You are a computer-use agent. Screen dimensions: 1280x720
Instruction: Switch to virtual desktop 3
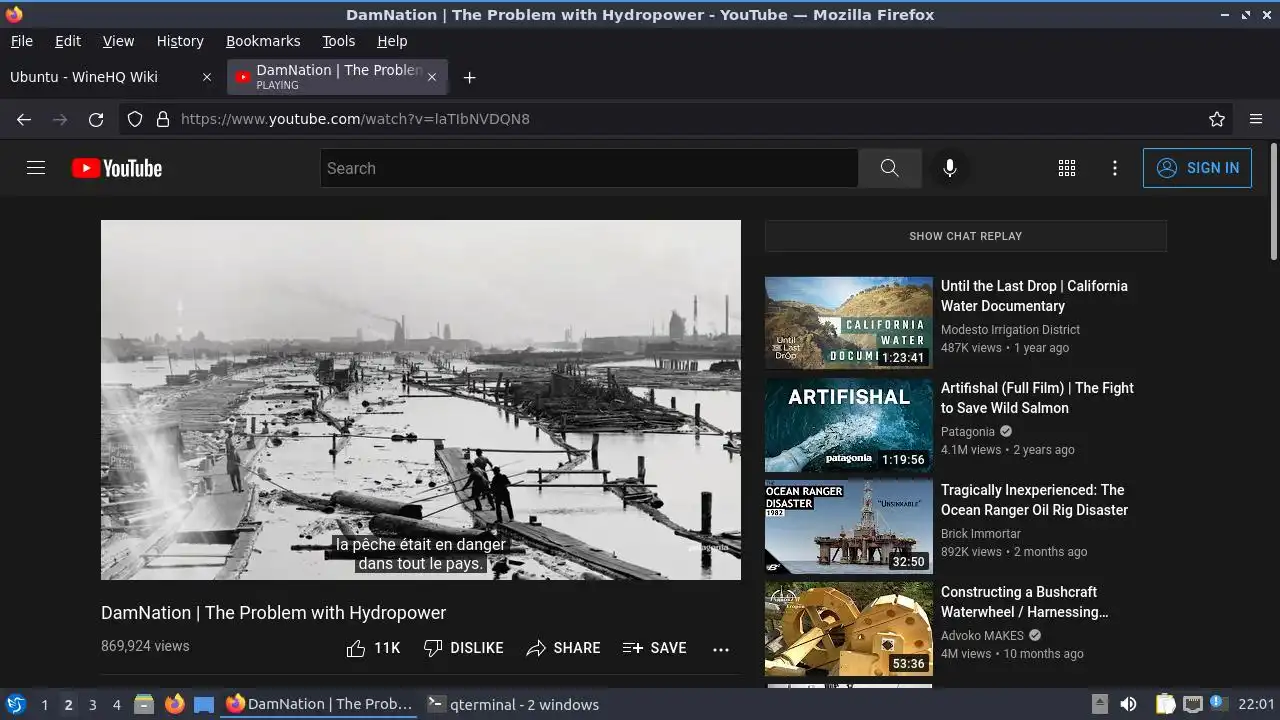(92, 704)
